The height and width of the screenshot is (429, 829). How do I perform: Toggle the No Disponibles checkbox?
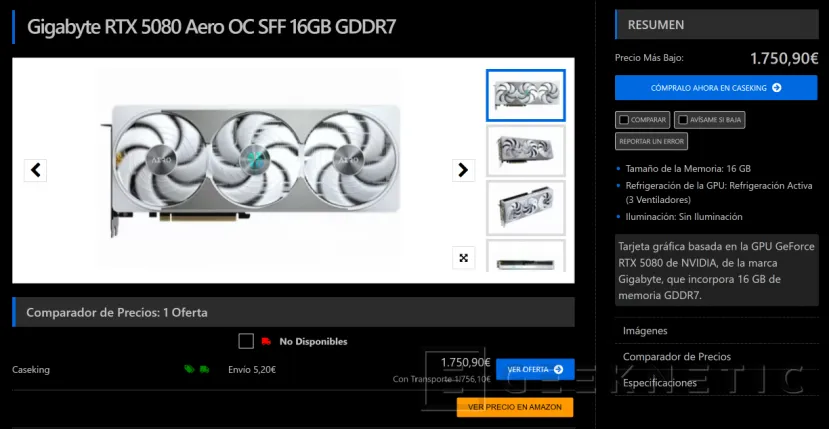246,341
